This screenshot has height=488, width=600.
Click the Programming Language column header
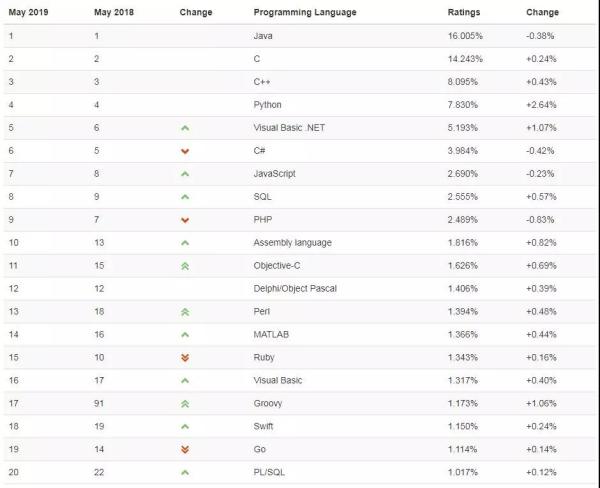point(296,13)
